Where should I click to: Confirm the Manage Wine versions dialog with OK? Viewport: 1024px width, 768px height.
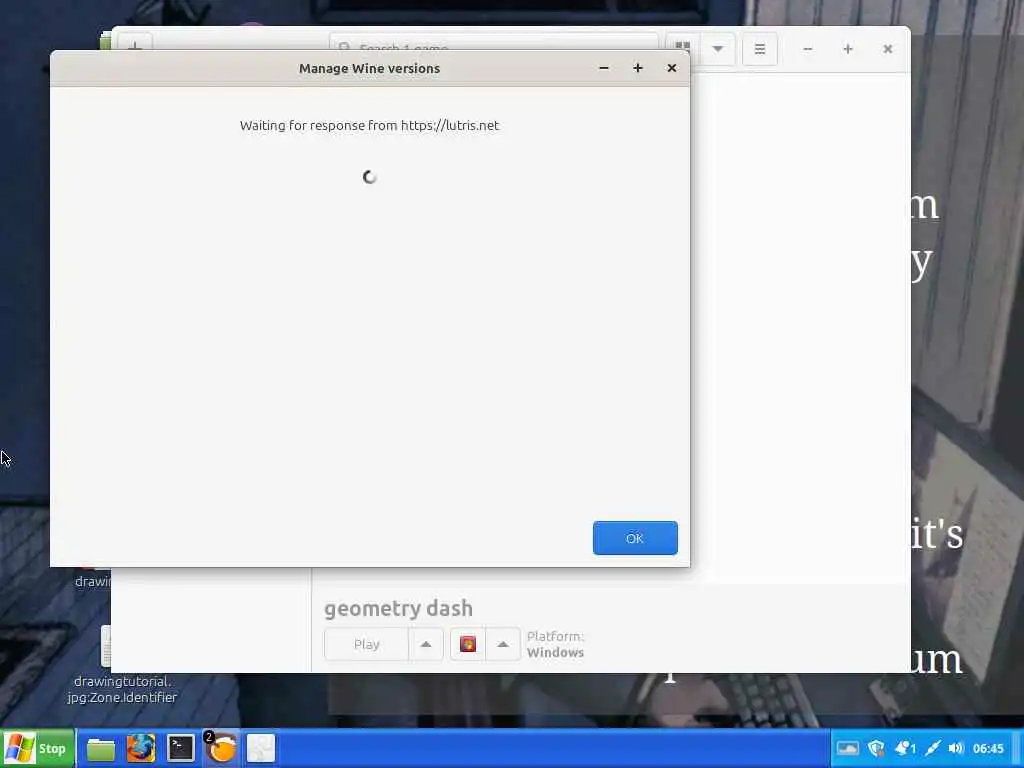tap(635, 538)
